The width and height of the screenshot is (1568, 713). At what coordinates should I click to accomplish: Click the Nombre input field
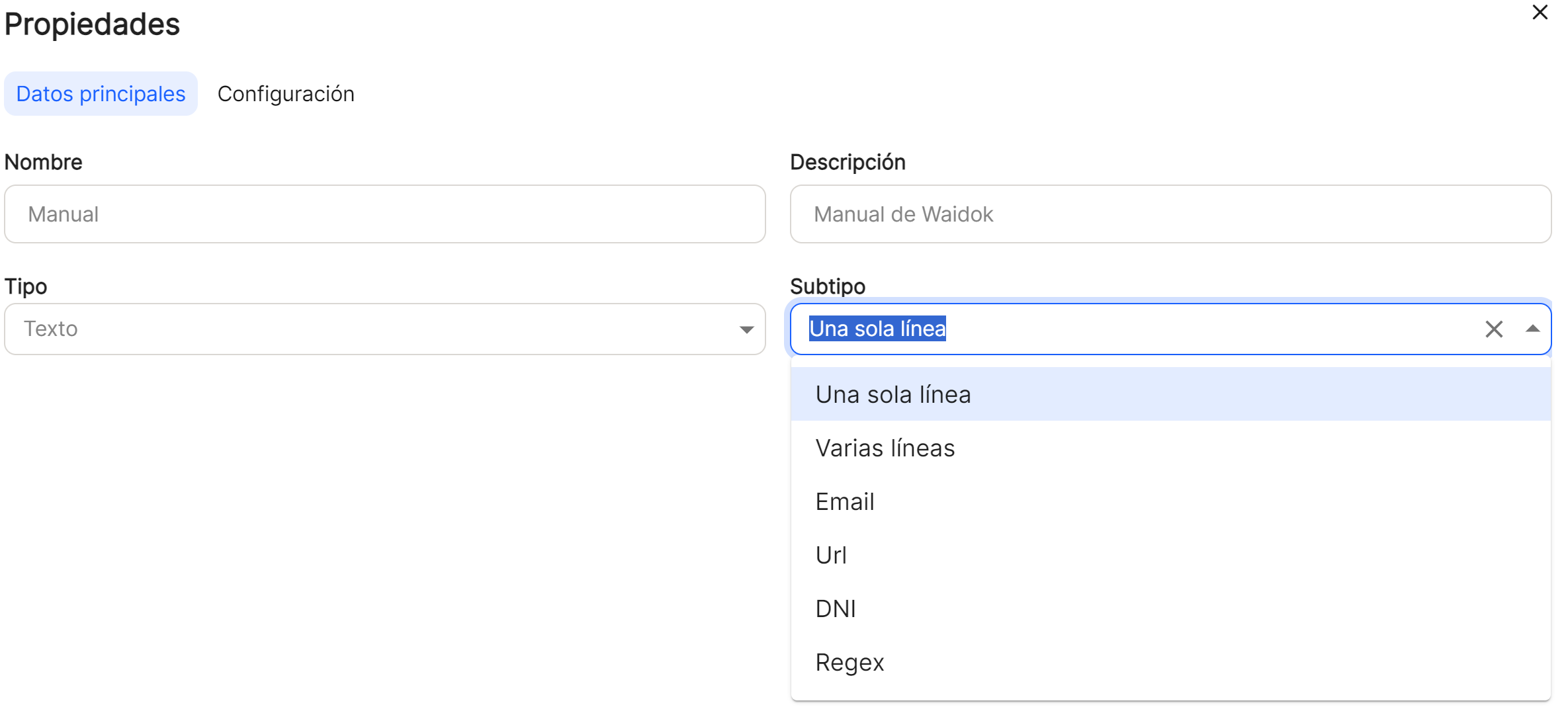pyautogui.click(x=385, y=214)
